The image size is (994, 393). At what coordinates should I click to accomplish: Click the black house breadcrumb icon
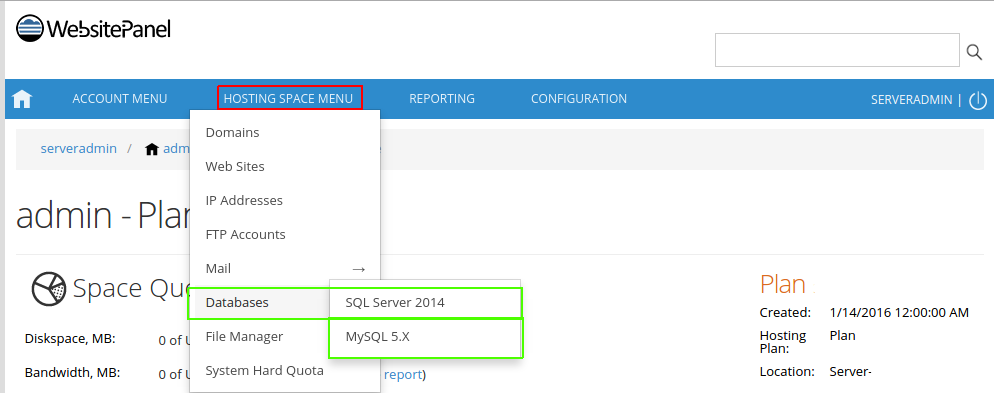(152, 149)
